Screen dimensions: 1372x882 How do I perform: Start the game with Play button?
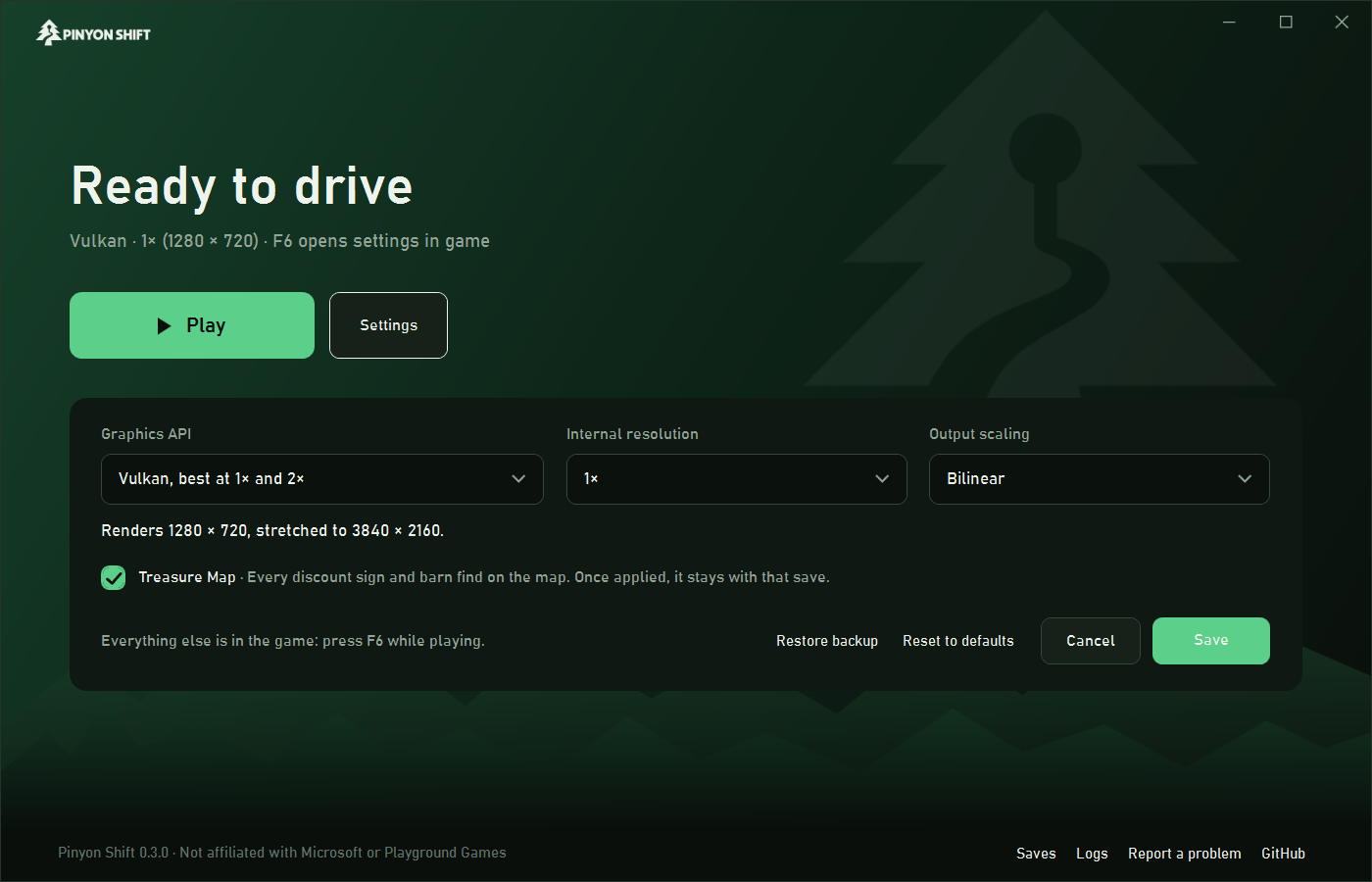coord(192,325)
